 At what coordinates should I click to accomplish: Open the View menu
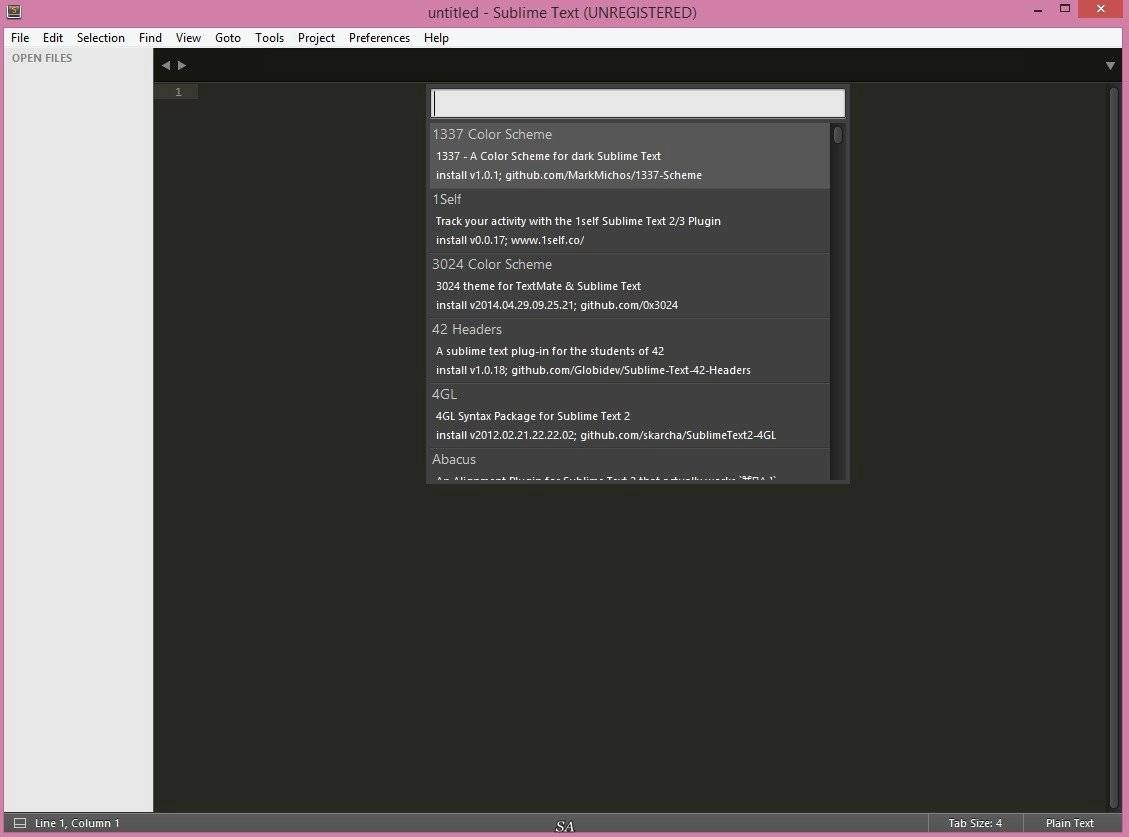click(x=189, y=37)
